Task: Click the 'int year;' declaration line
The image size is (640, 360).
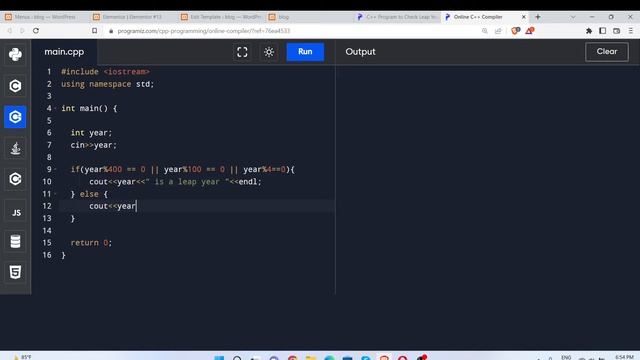Action: pos(91,133)
